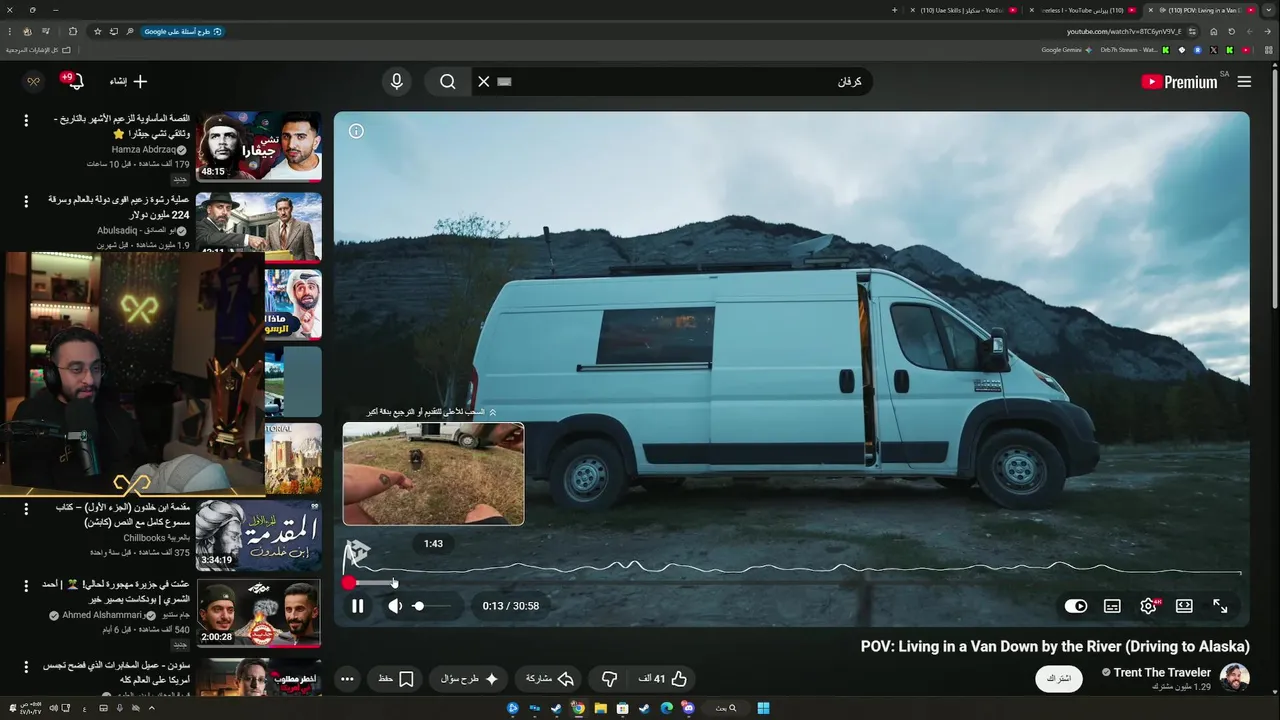Open the إنشاء create button

tap(128, 82)
